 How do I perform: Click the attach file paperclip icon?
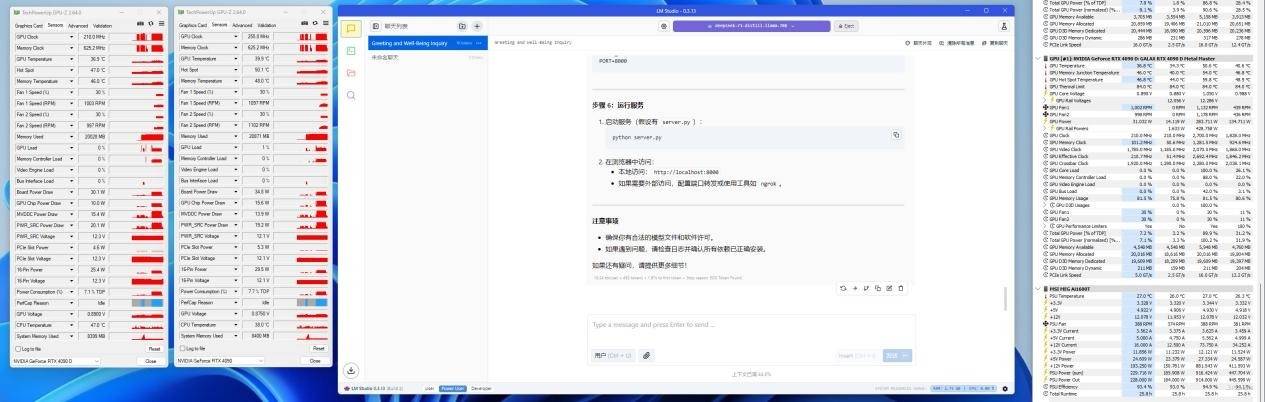(647, 355)
